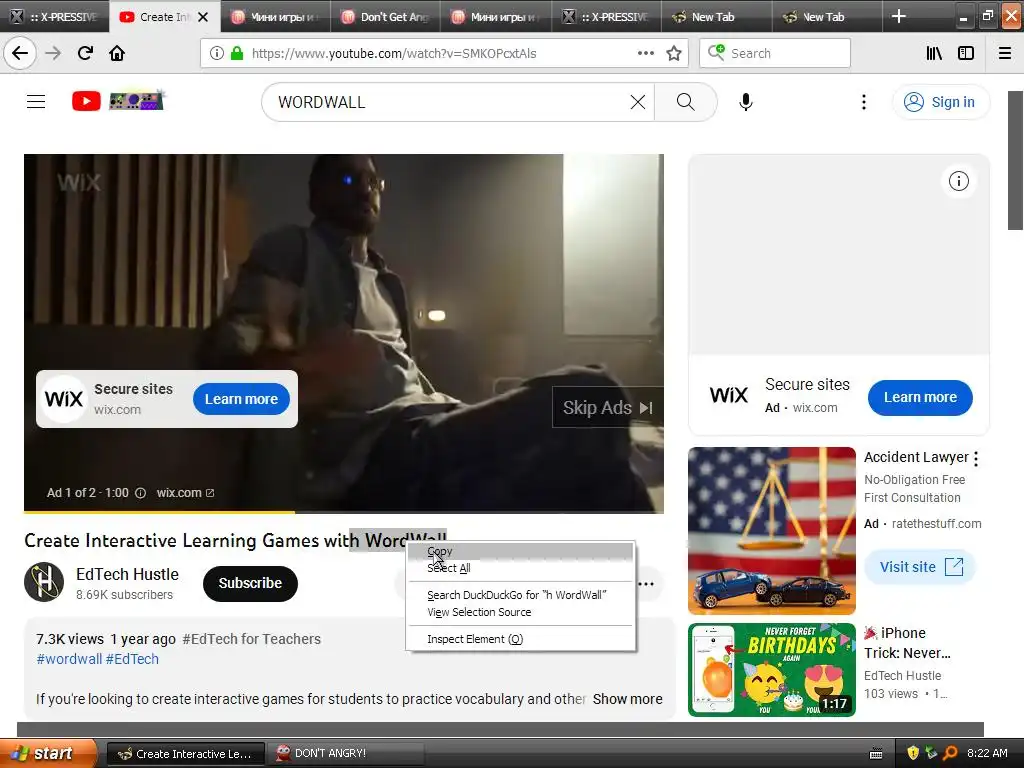The width and height of the screenshot is (1024, 768).
Task: Open ad info circle icon in side panel
Action: (x=958, y=181)
